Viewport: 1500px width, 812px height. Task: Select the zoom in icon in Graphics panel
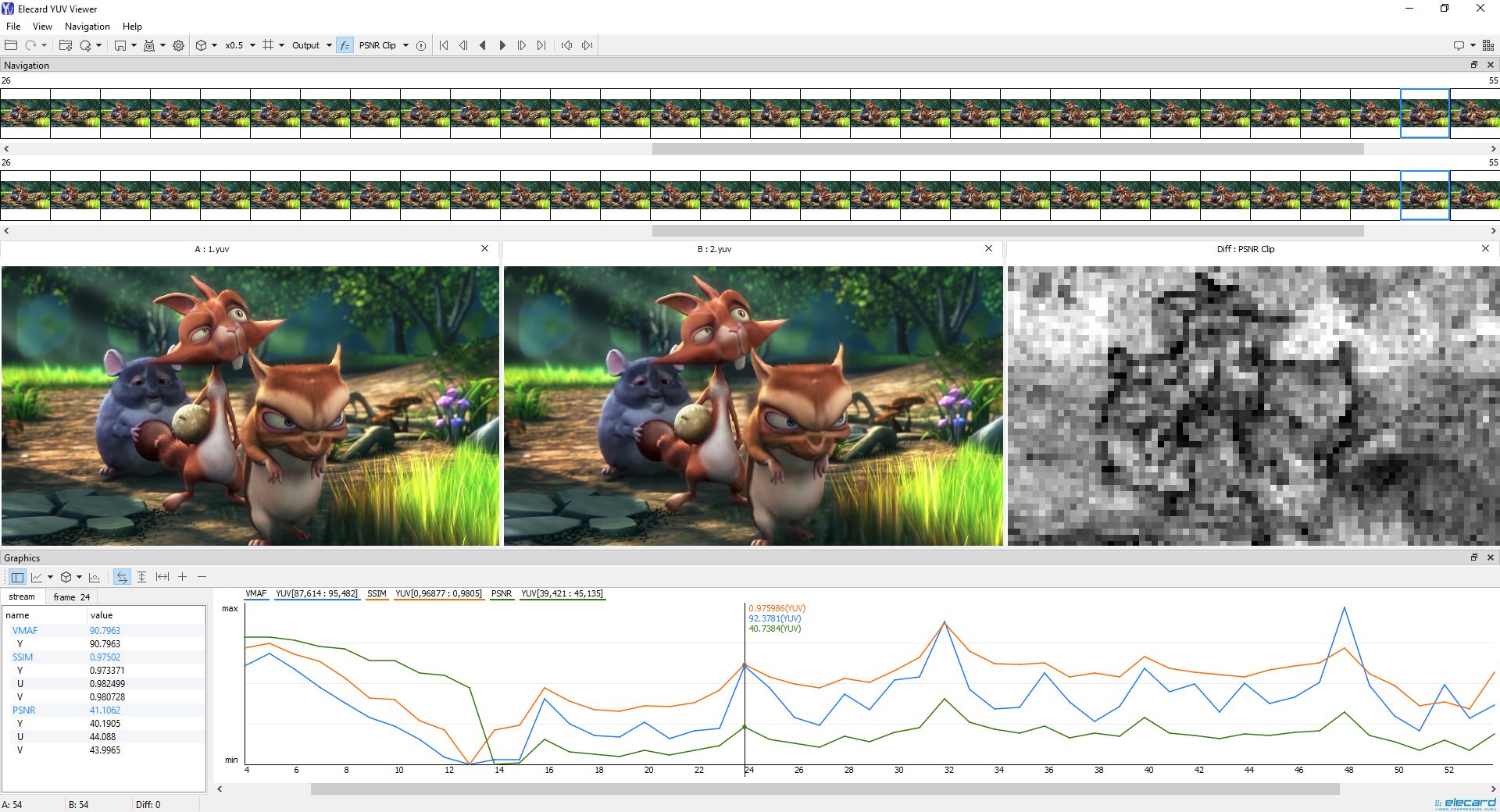click(182, 577)
